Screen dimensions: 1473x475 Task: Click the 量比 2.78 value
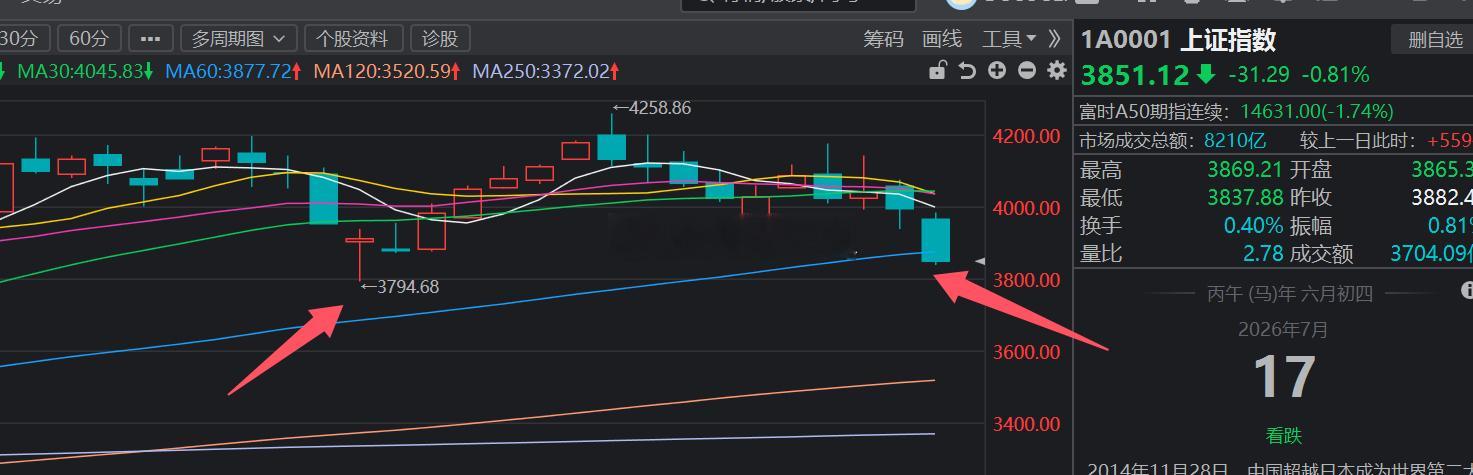click(x=1263, y=254)
